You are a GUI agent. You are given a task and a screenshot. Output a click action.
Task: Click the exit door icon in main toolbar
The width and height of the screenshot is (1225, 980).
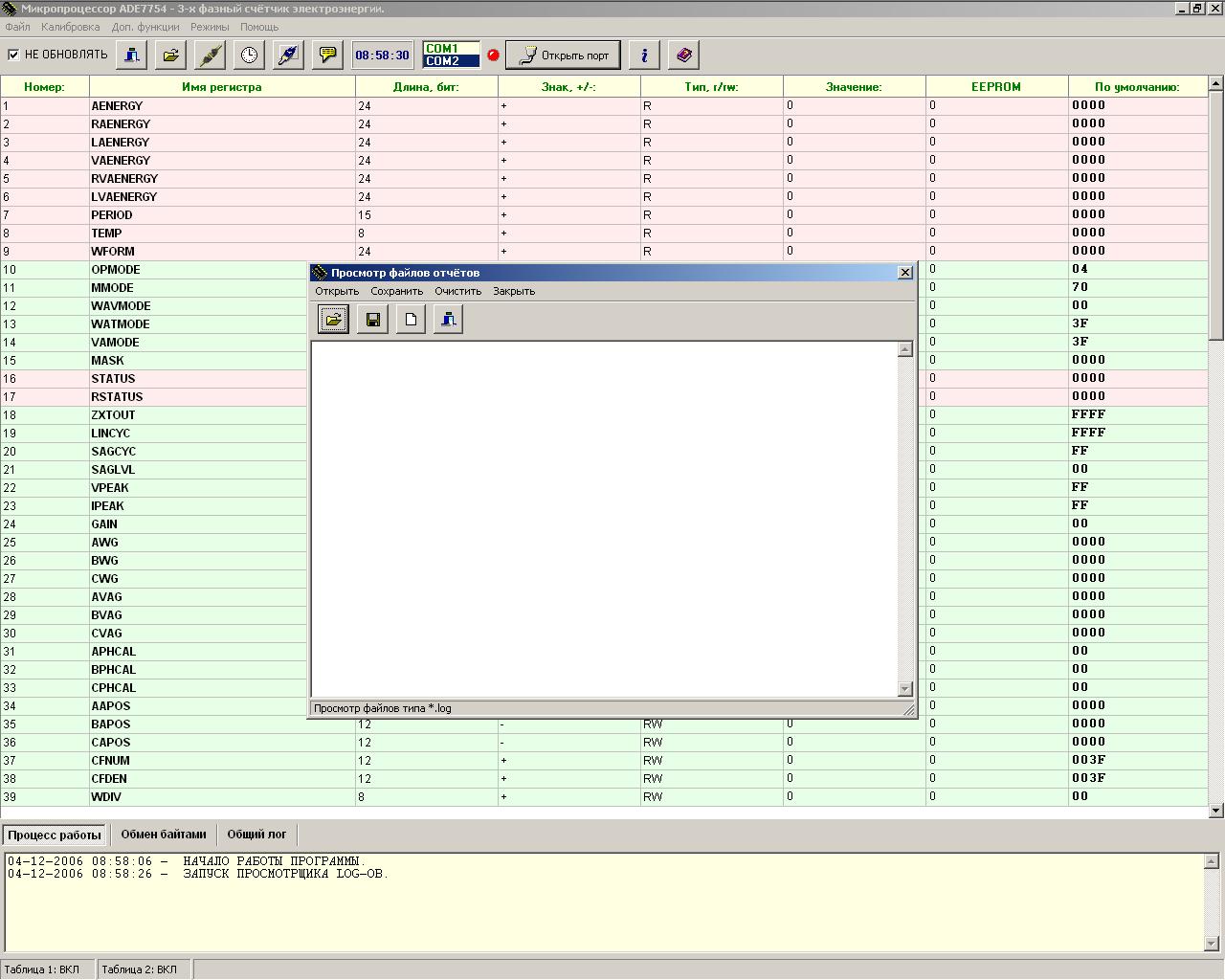[131, 55]
